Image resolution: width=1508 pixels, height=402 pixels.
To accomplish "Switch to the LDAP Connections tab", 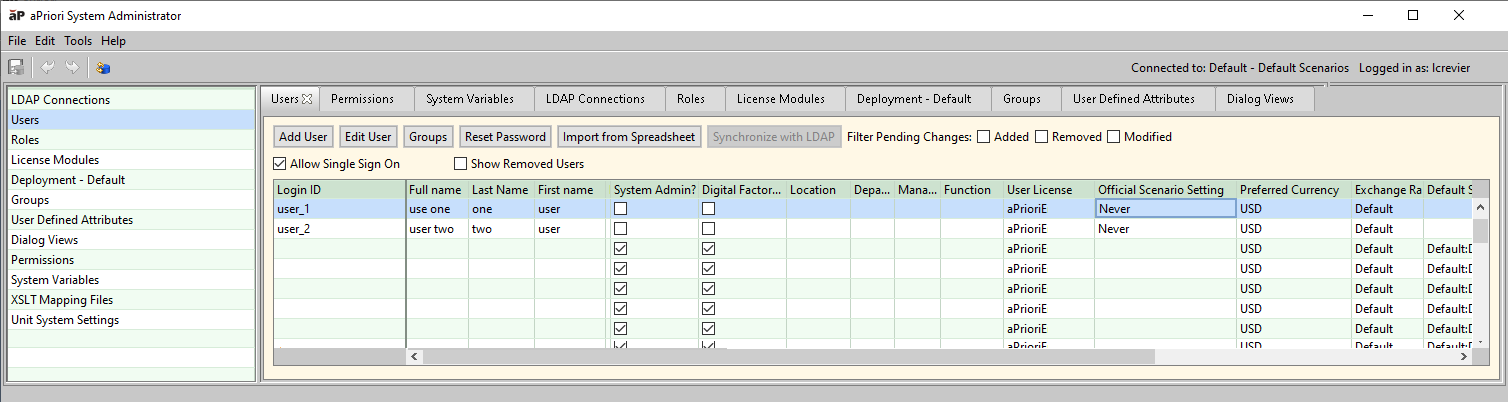I will [599, 99].
